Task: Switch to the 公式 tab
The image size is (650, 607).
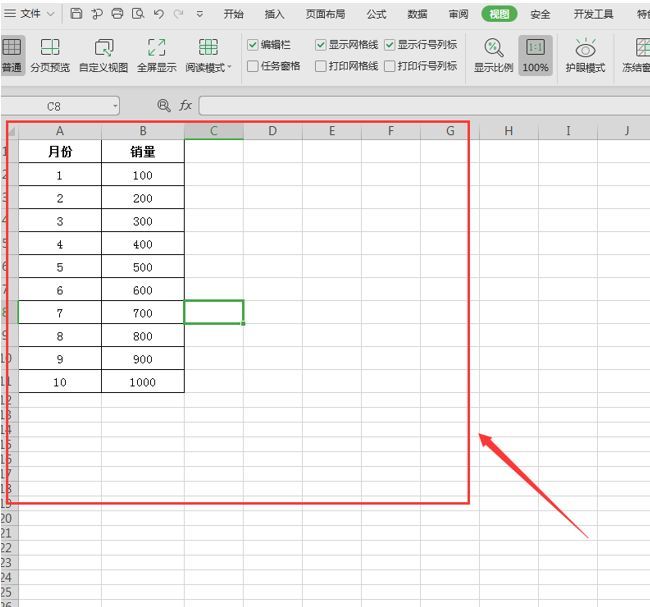Action: pos(376,14)
